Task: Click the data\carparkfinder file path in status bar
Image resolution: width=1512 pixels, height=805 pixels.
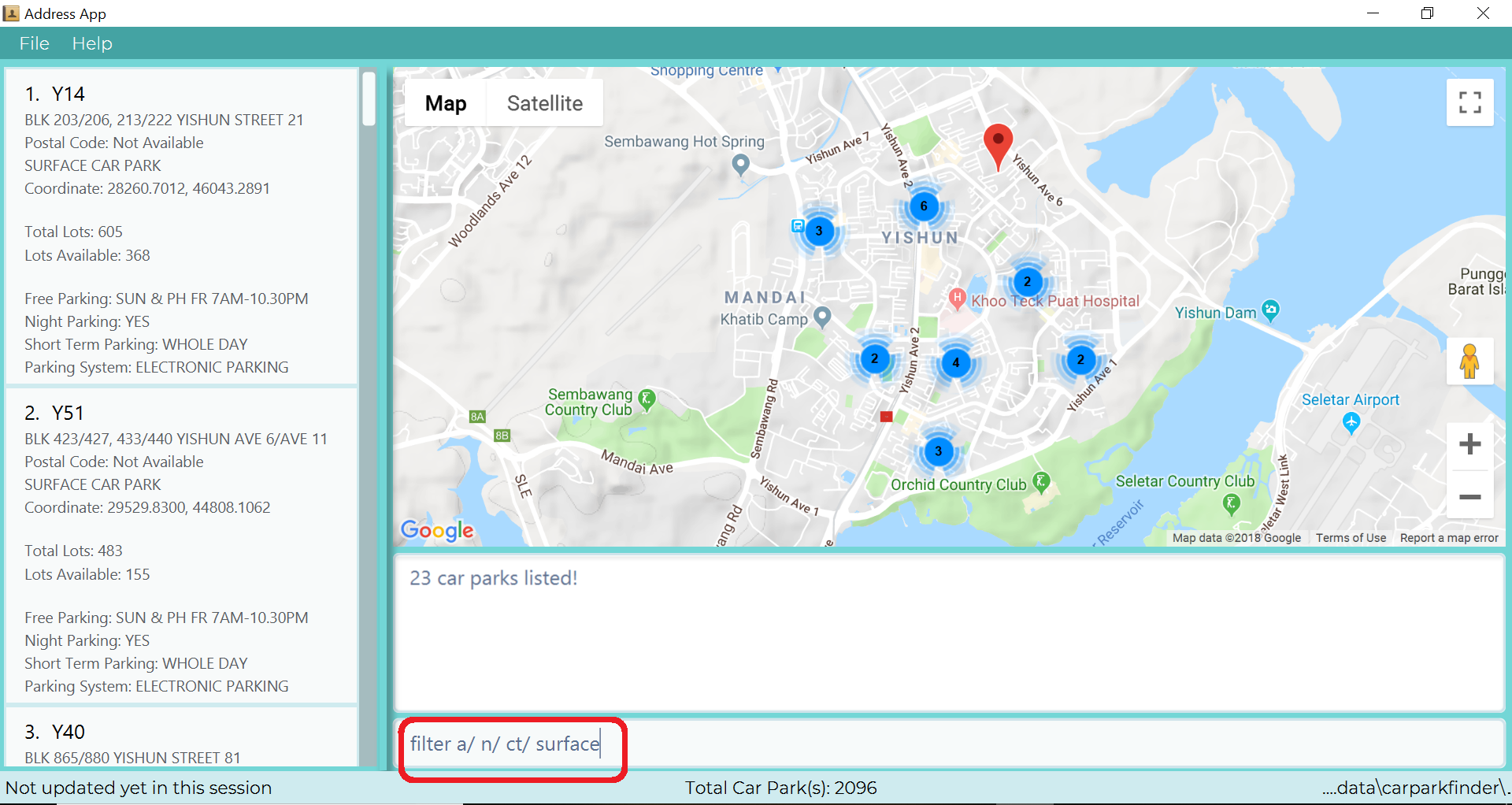Action: [x=1415, y=788]
